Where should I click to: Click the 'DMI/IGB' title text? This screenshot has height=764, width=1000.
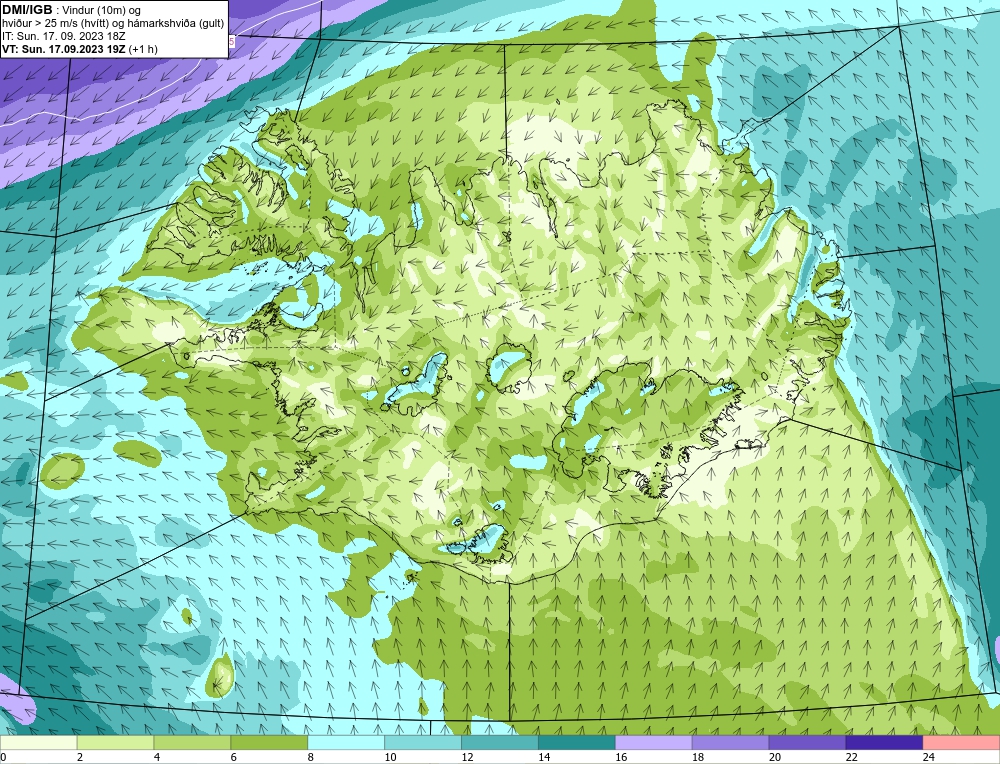(27, 10)
